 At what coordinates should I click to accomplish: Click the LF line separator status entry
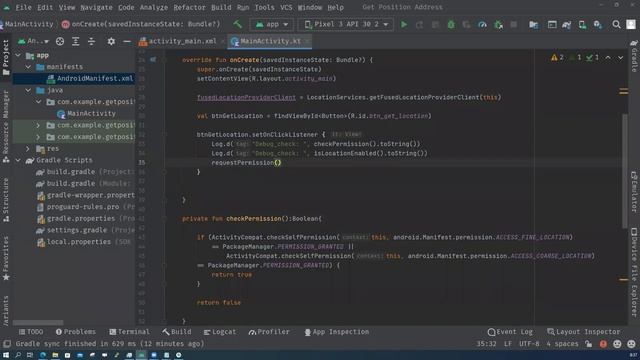508,344
